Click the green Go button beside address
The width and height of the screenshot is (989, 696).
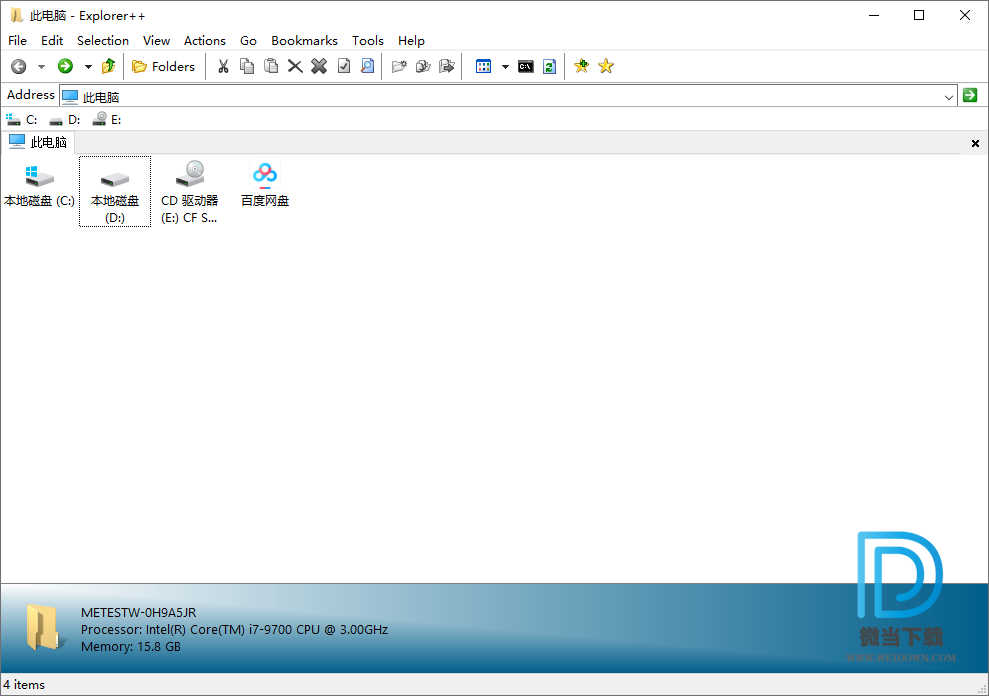[970, 95]
